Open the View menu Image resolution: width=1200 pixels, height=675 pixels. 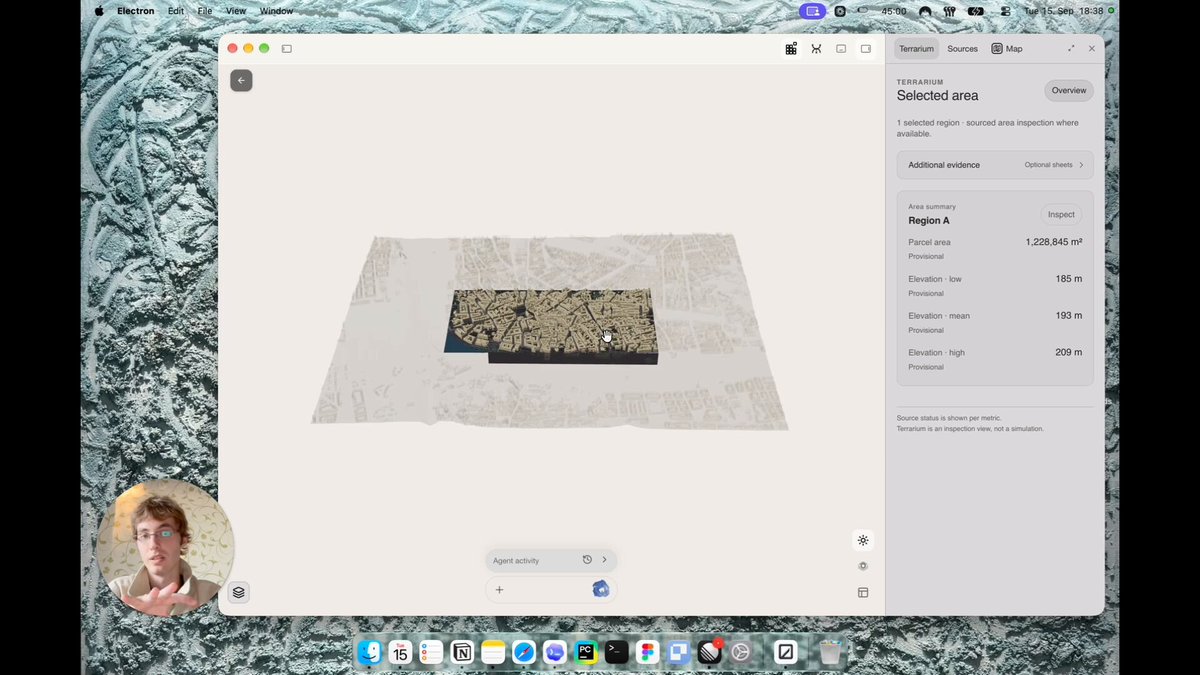pos(236,11)
